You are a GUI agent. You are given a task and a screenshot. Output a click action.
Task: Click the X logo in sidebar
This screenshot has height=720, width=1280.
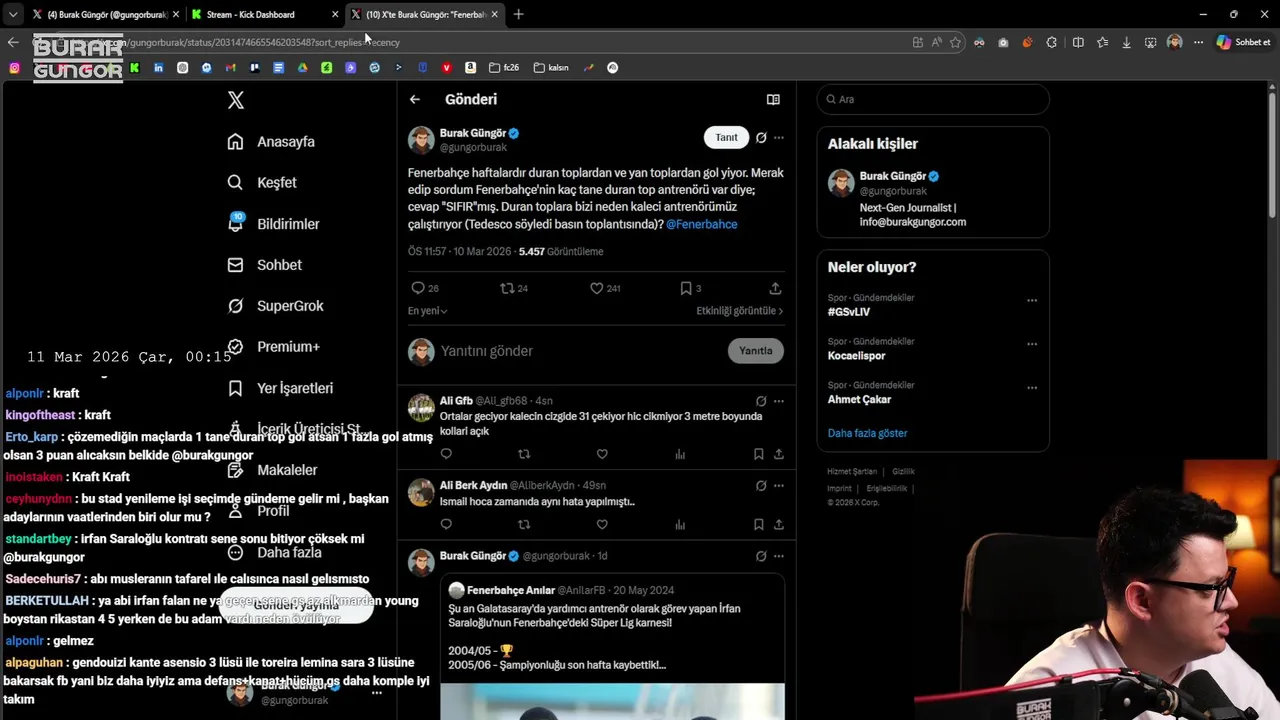[x=236, y=100]
